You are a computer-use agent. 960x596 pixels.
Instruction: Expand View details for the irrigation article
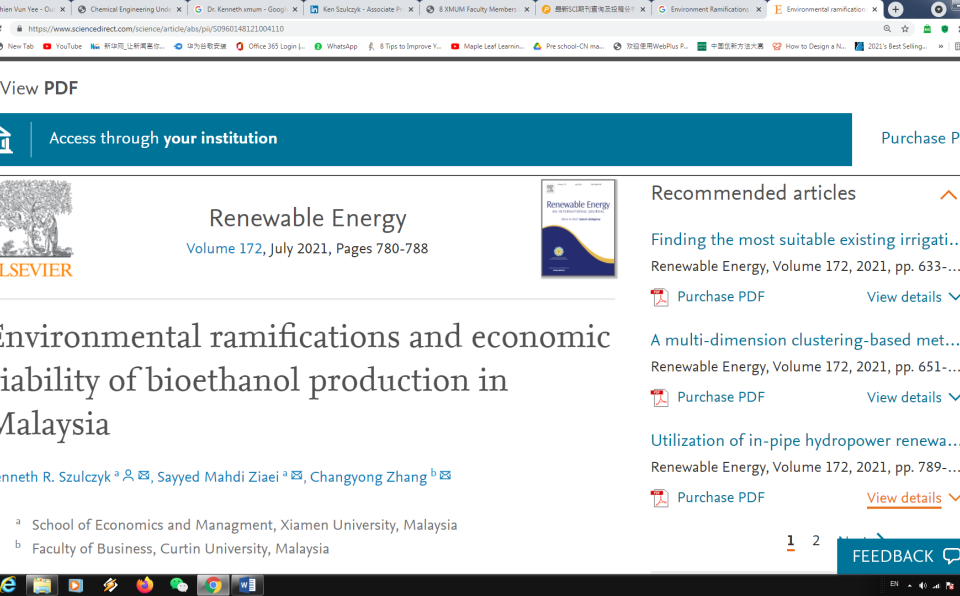[911, 297]
